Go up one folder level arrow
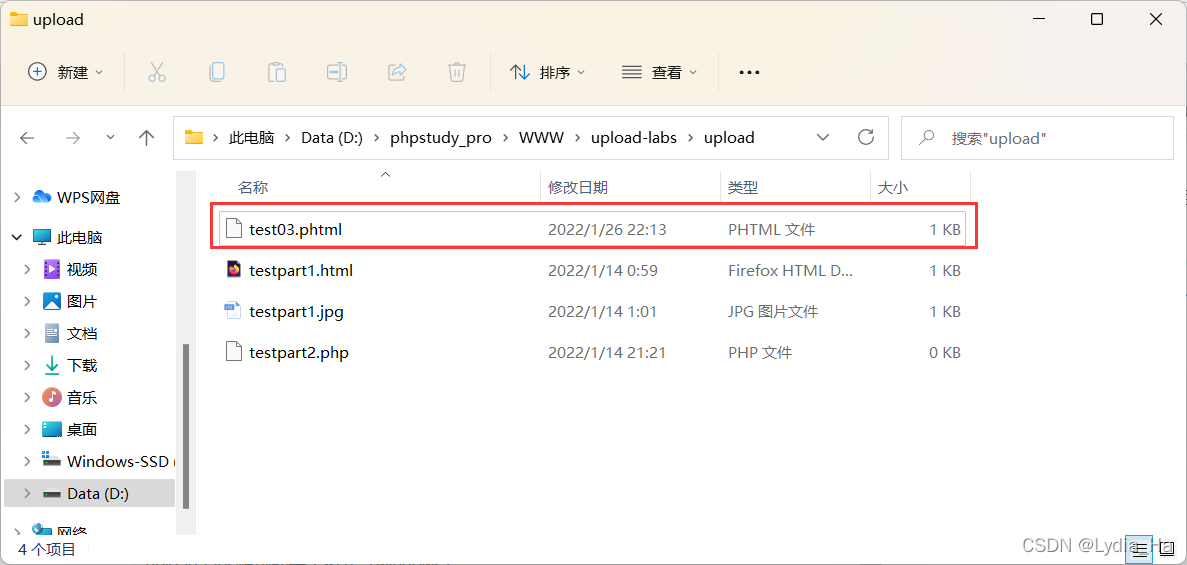 (x=147, y=138)
